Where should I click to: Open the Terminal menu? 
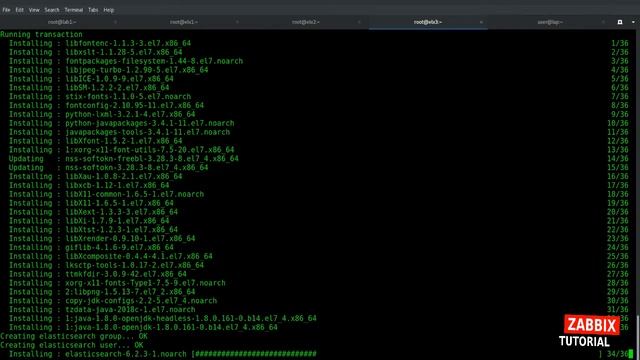point(74,10)
